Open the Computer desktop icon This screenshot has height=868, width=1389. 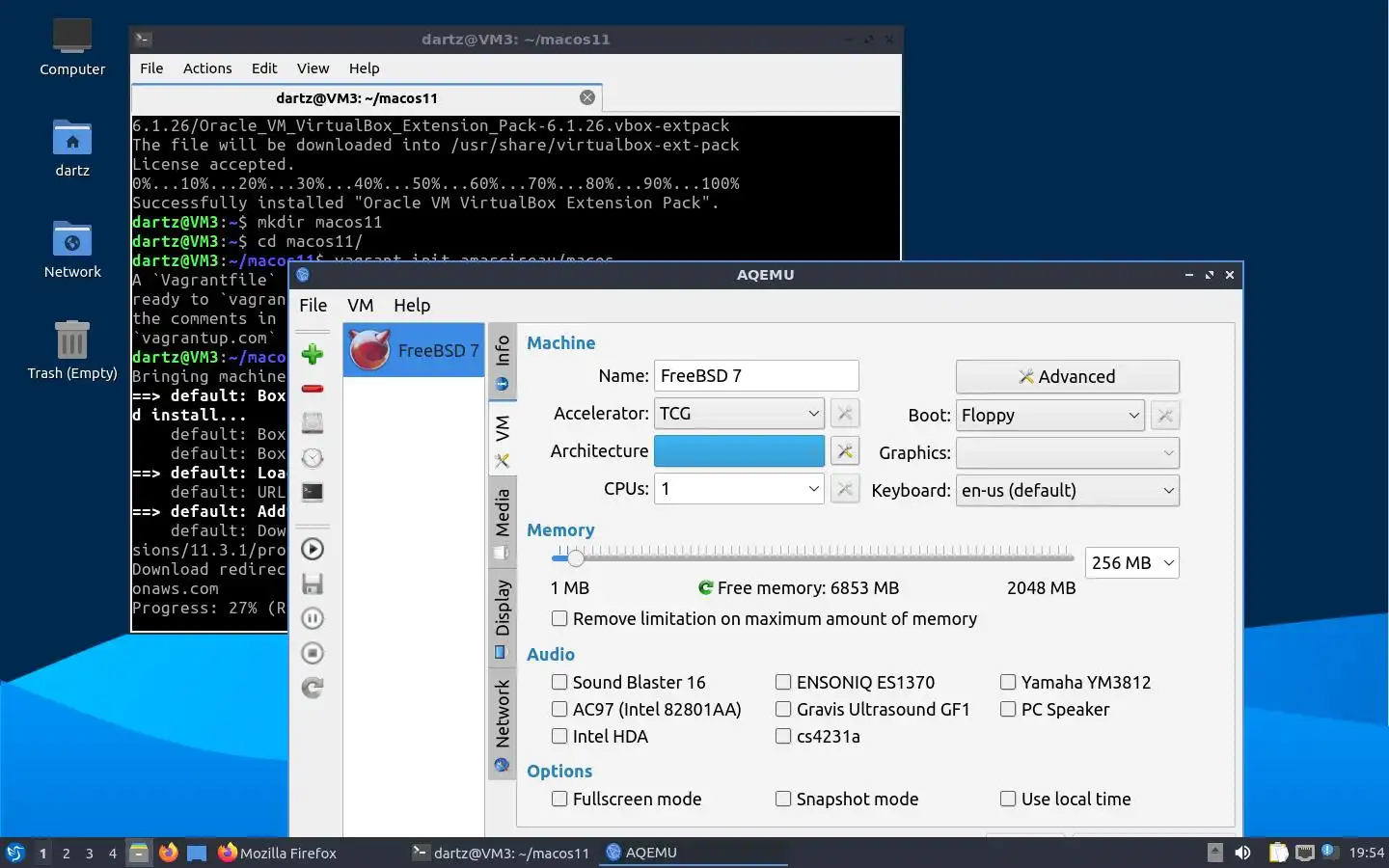[x=72, y=47]
